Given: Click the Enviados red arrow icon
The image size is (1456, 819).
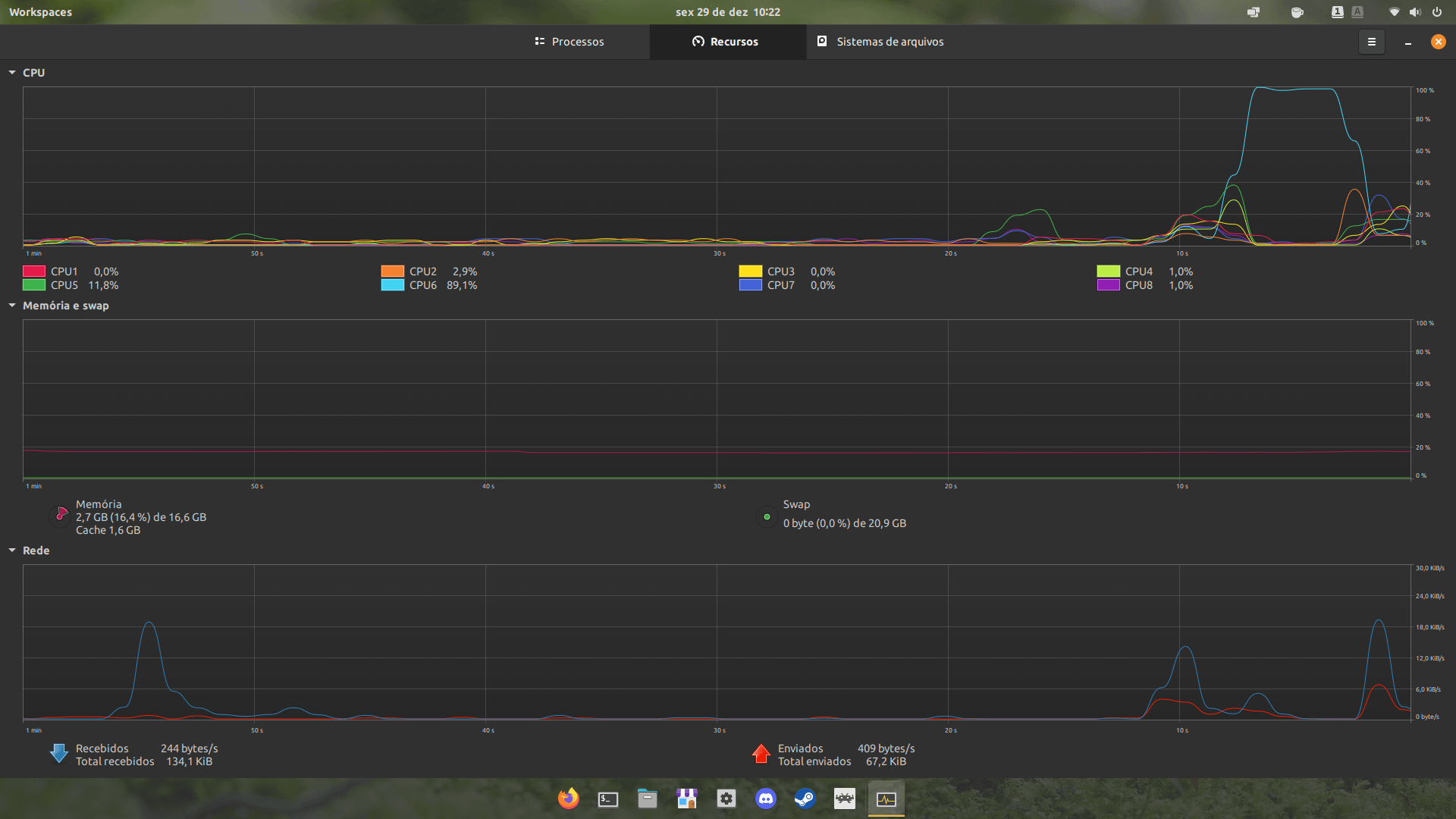Looking at the screenshot, I should point(761,753).
